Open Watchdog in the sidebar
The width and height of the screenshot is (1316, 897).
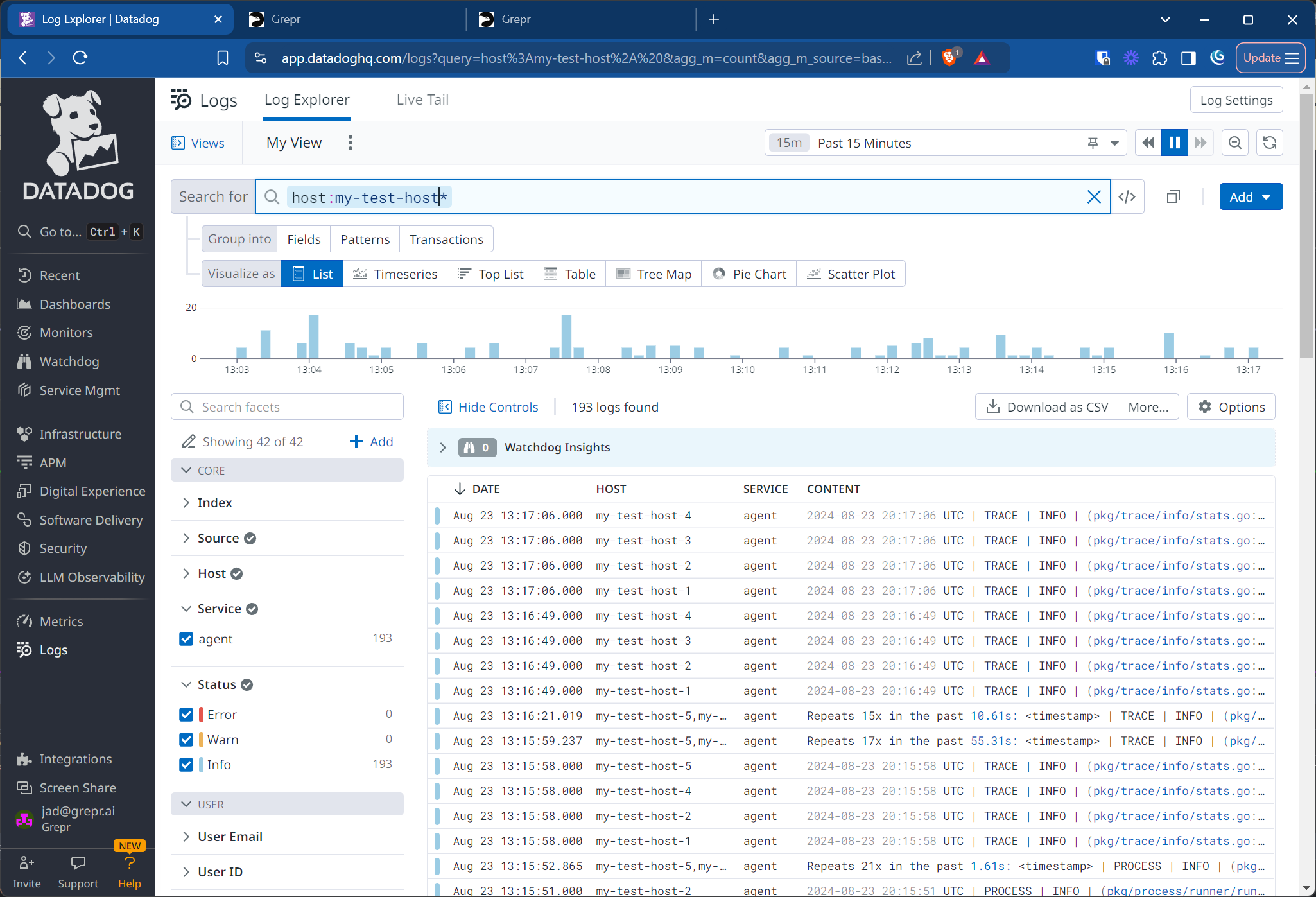(58, 361)
